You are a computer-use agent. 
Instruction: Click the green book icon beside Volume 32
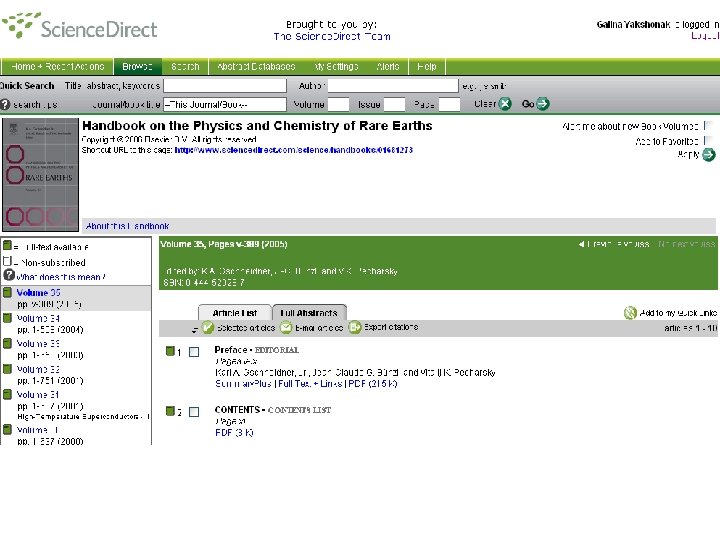coord(7,369)
